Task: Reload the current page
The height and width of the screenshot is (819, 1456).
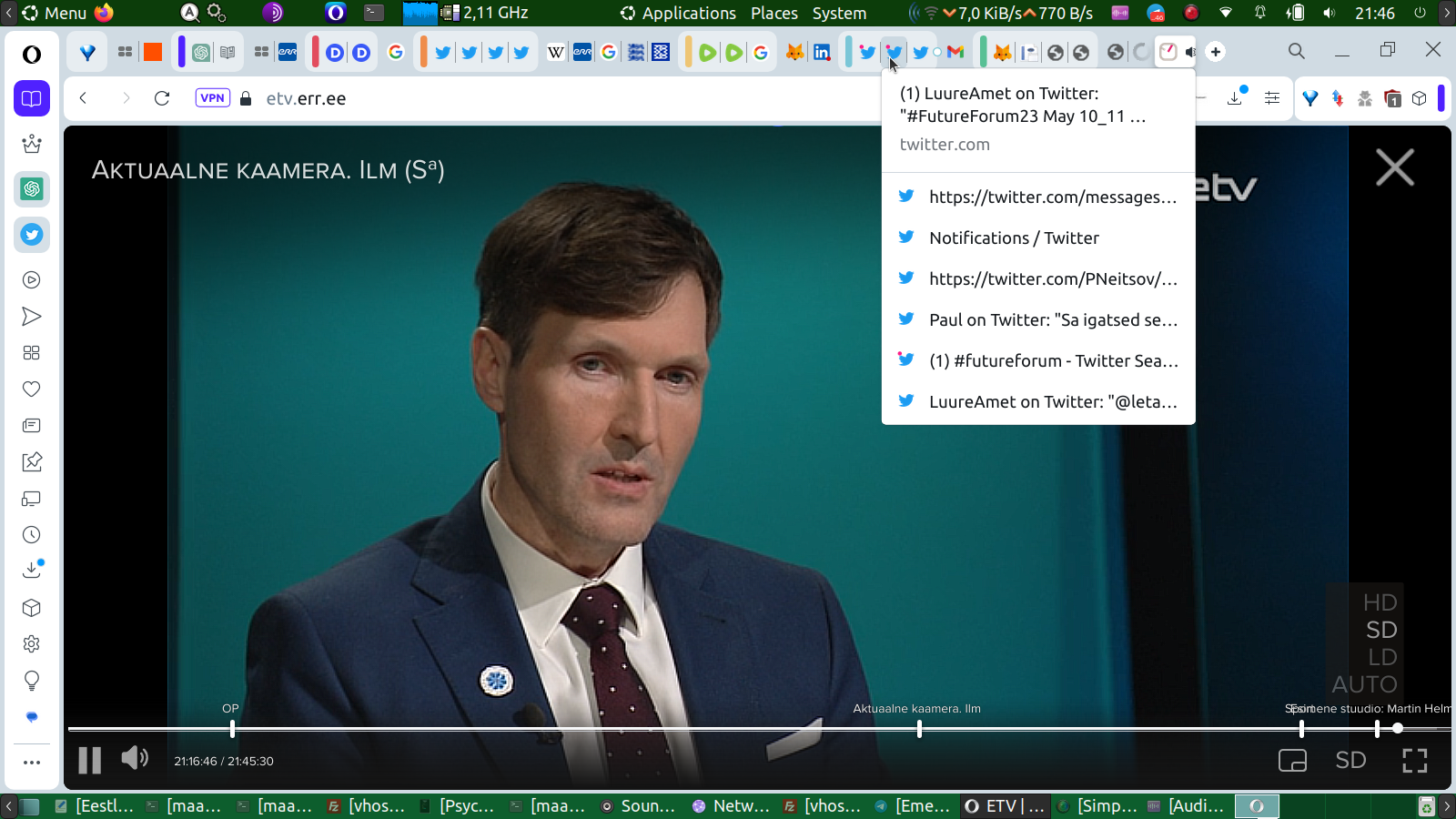Action: (162, 98)
